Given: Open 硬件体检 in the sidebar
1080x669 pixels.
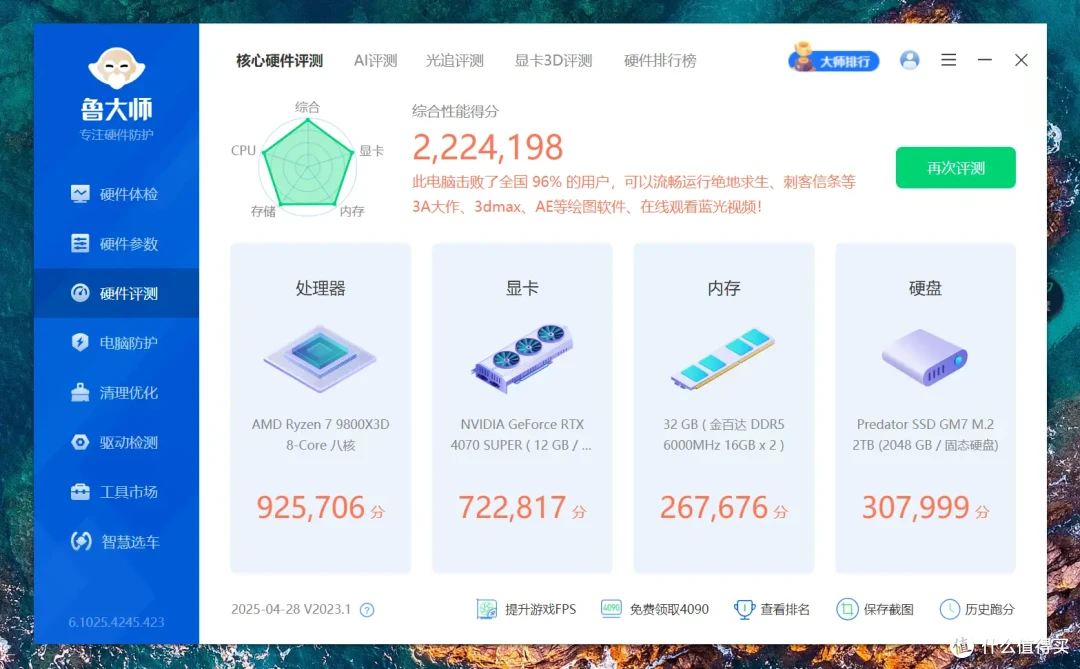Looking at the screenshot, I should pos(115,194).
